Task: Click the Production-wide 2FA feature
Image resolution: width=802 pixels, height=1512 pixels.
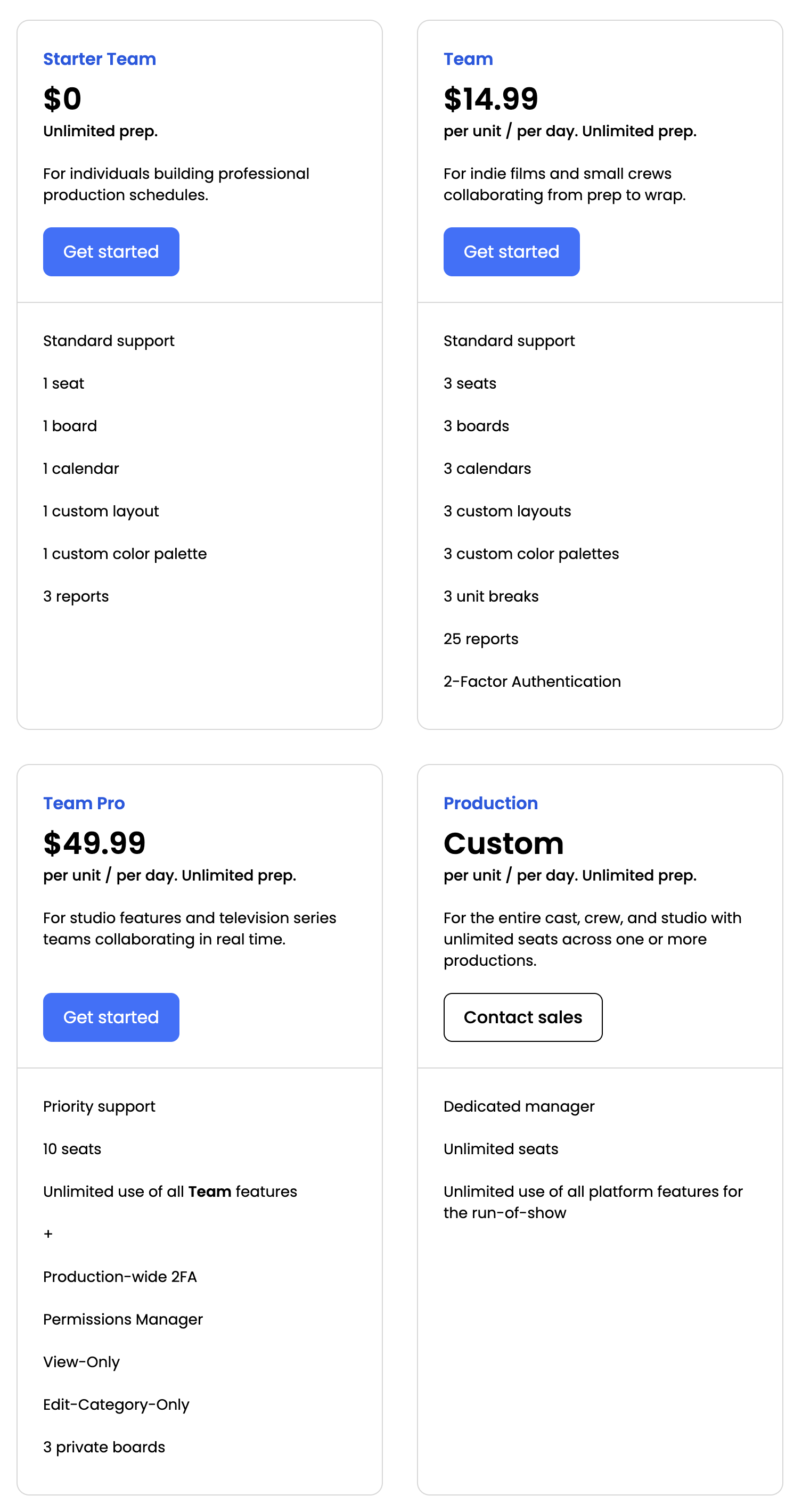Action: pos(120,1277)
